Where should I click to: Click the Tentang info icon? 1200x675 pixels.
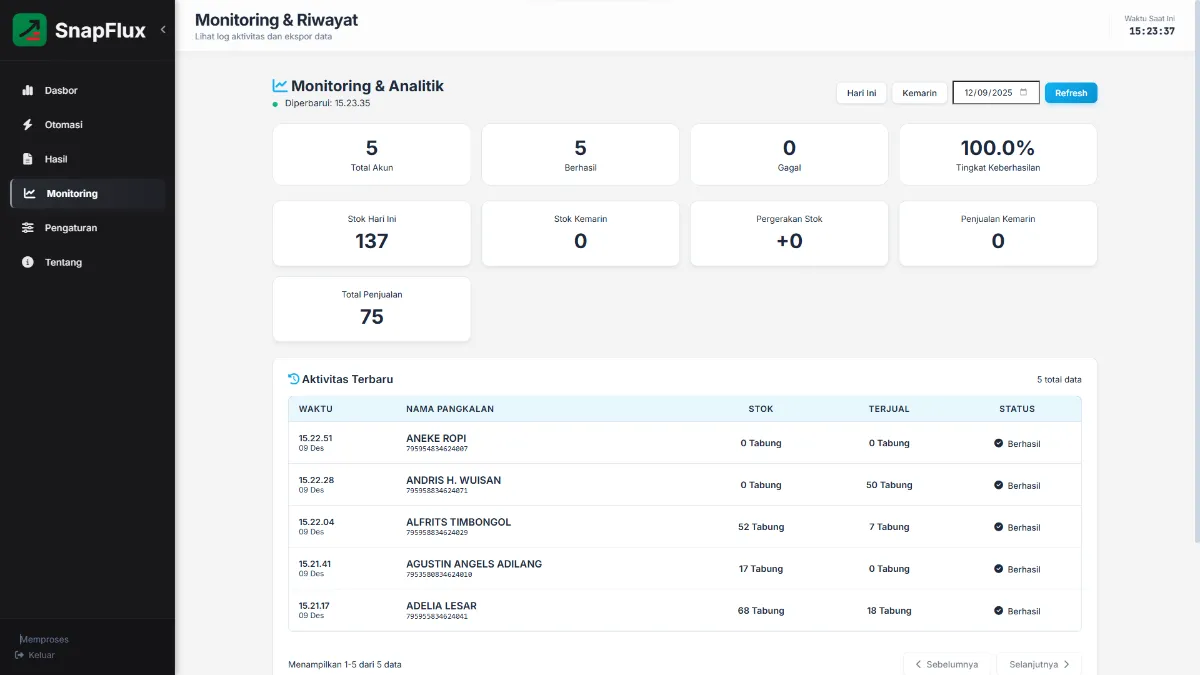[x=28, y=262]
